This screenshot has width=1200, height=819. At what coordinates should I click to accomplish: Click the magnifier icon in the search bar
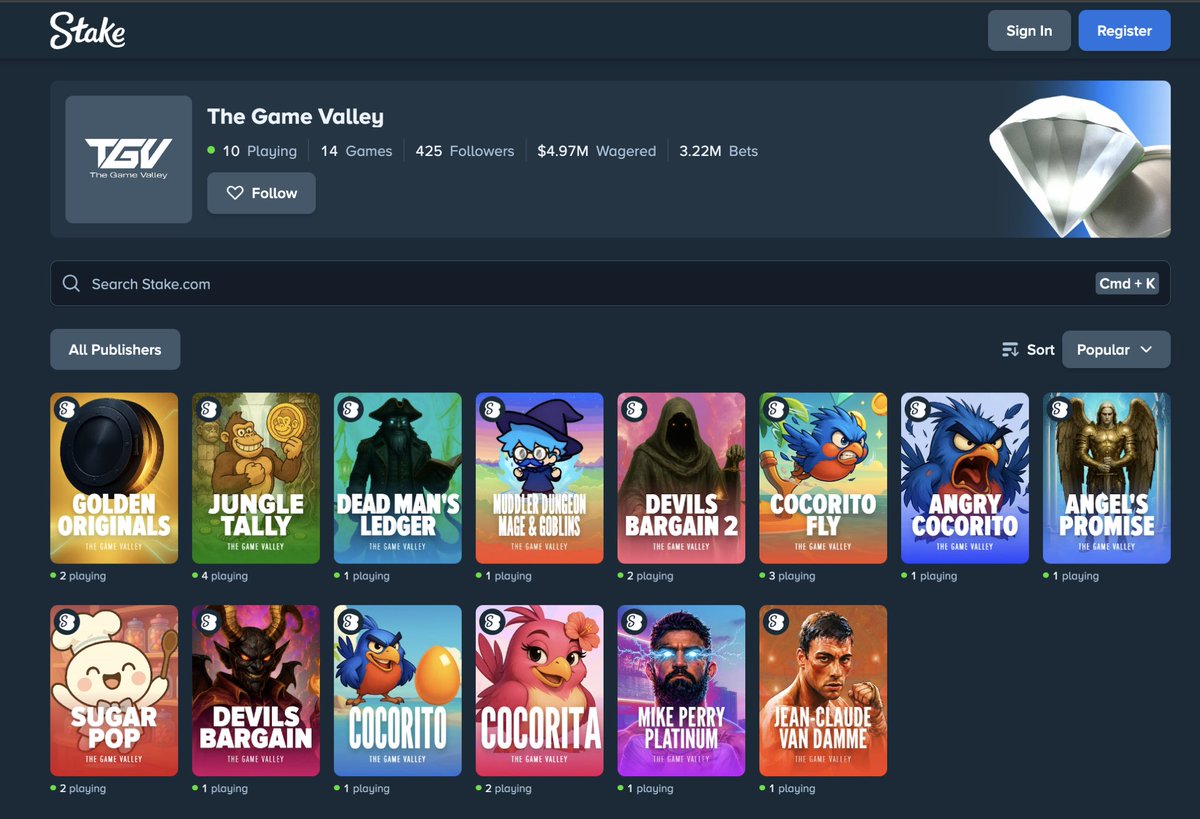coord(71,284)
